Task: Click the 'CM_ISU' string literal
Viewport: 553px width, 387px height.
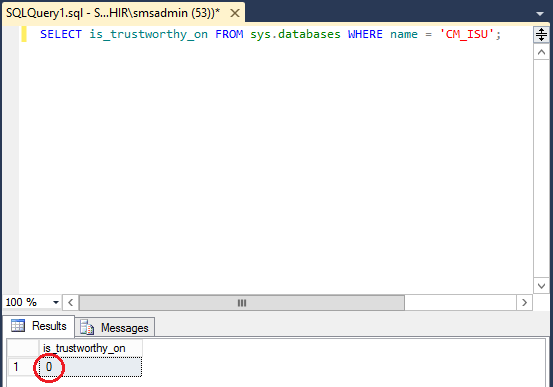Action: (466, 35)
